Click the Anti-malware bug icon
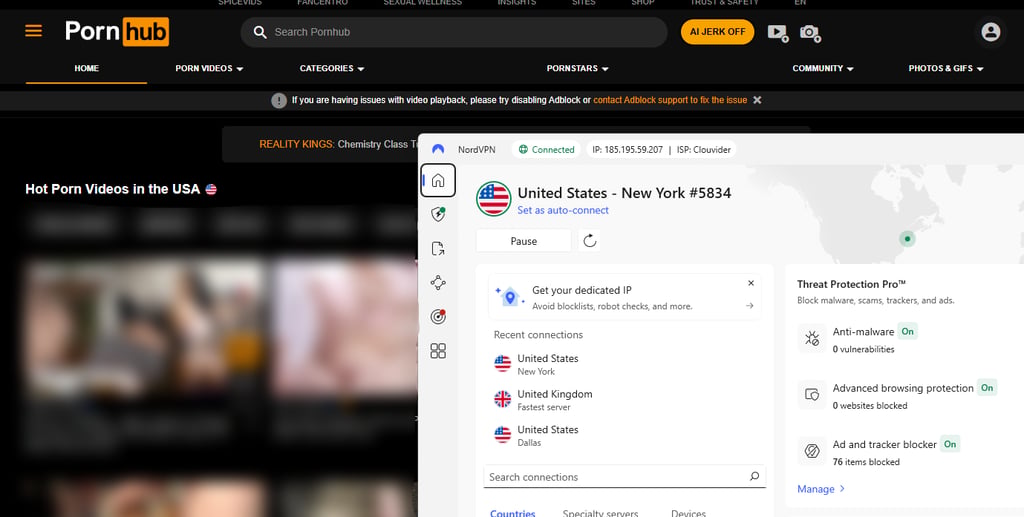Image resolution: width=1024 pixels, height=517 pixels. point(812,338)
